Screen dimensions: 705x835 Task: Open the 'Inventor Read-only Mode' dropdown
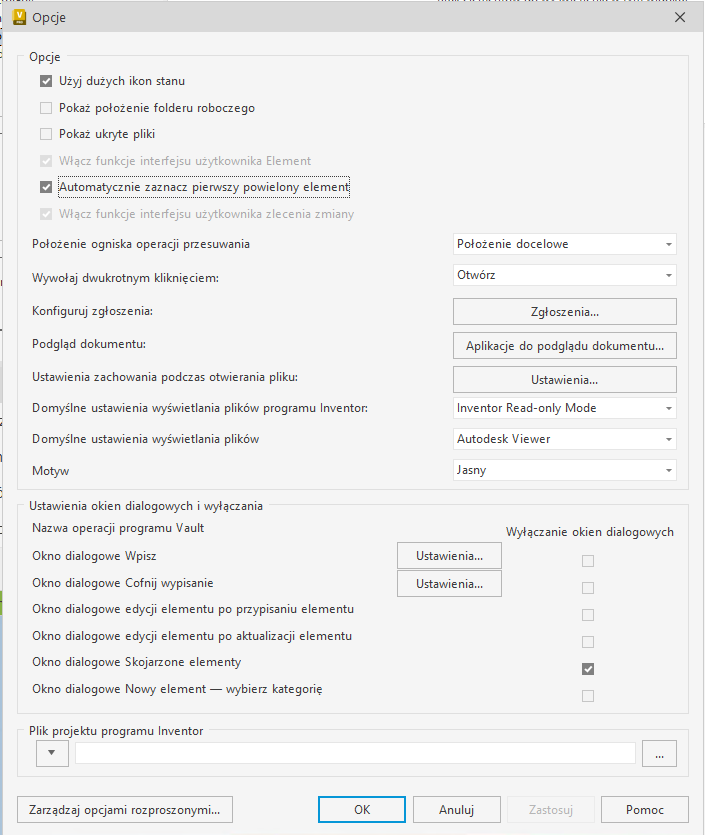(x=565, y=408)
